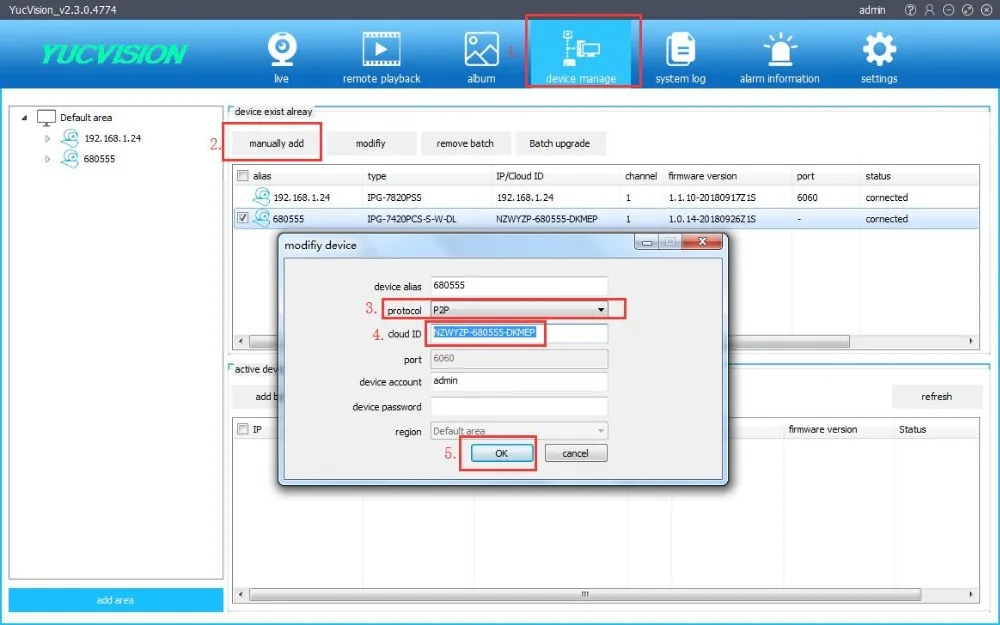Close the YucVision main window

986,10
